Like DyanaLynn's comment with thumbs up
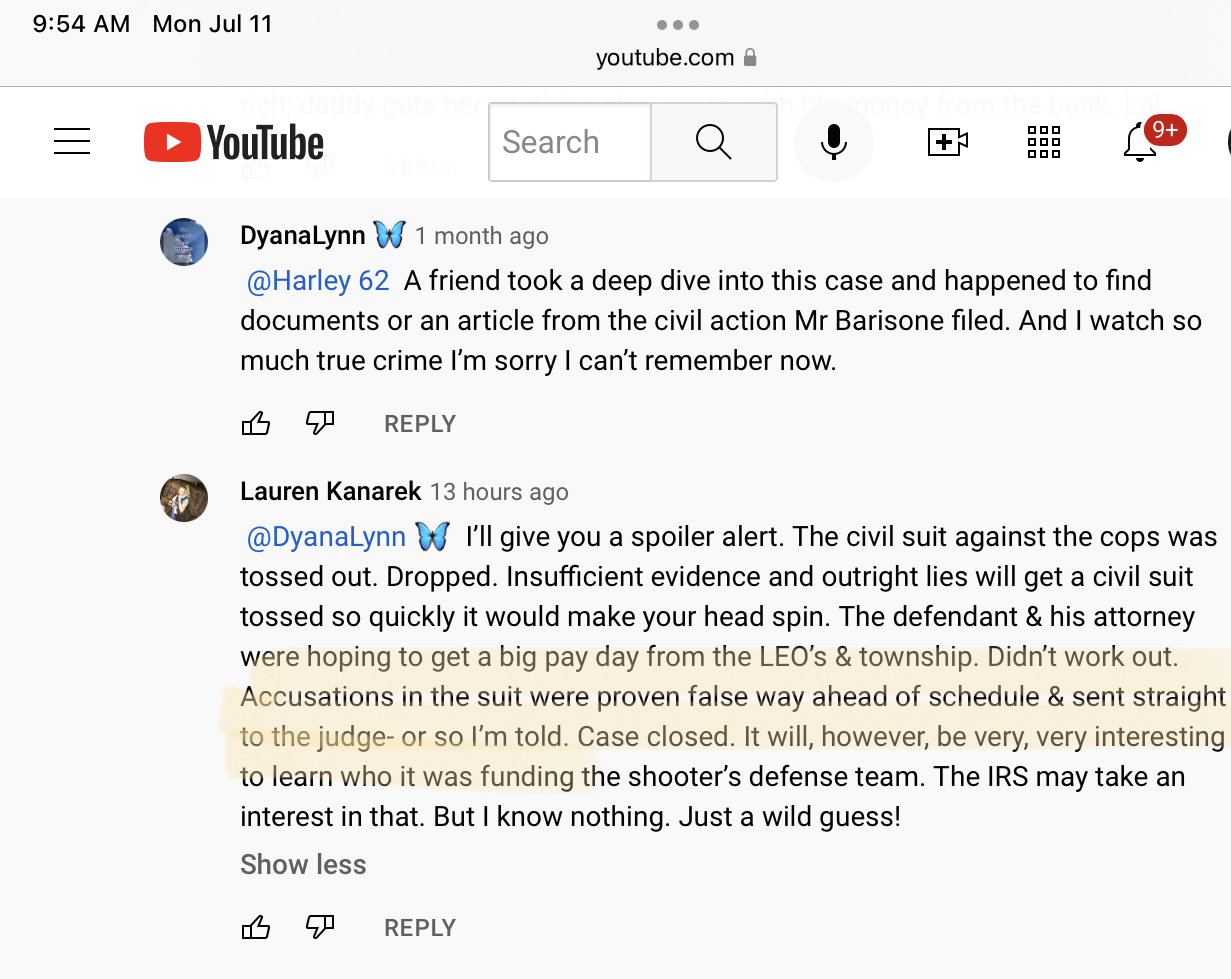Image resolution: width=1231 pixels, height=979 pixels. (x=256, y=424)
